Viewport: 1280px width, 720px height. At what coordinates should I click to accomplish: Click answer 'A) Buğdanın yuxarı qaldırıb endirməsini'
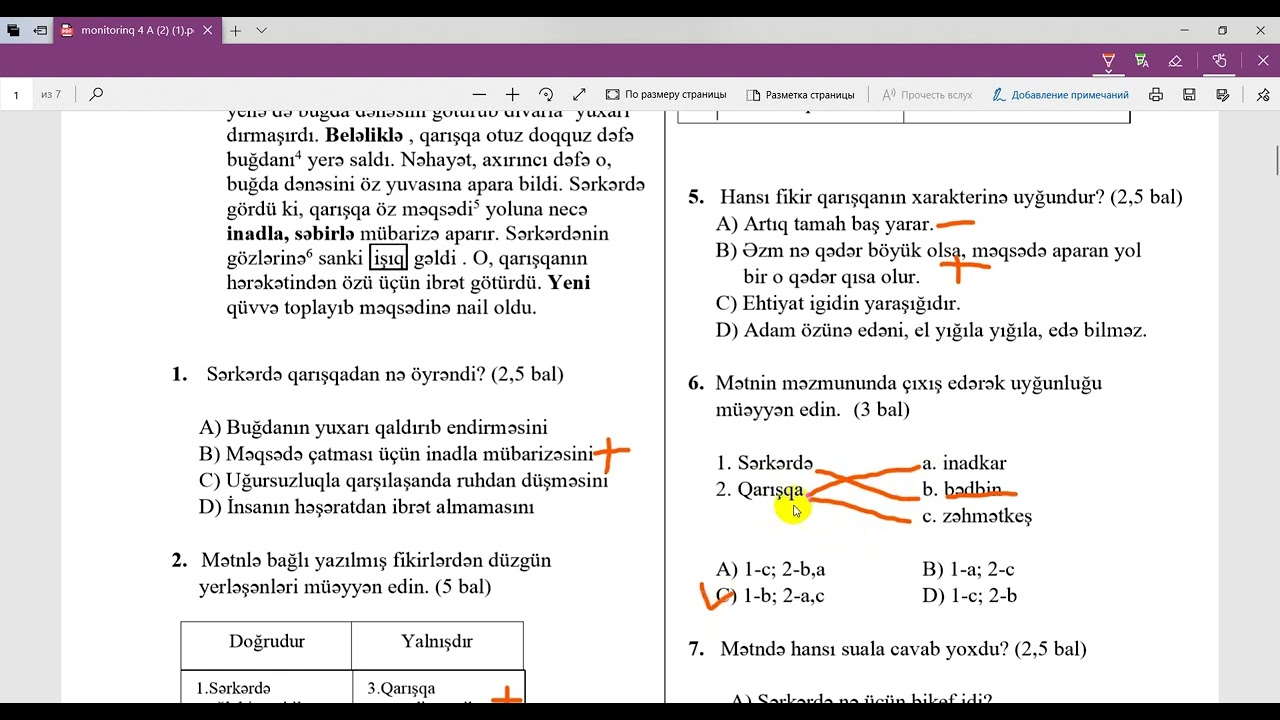point(373,427)
